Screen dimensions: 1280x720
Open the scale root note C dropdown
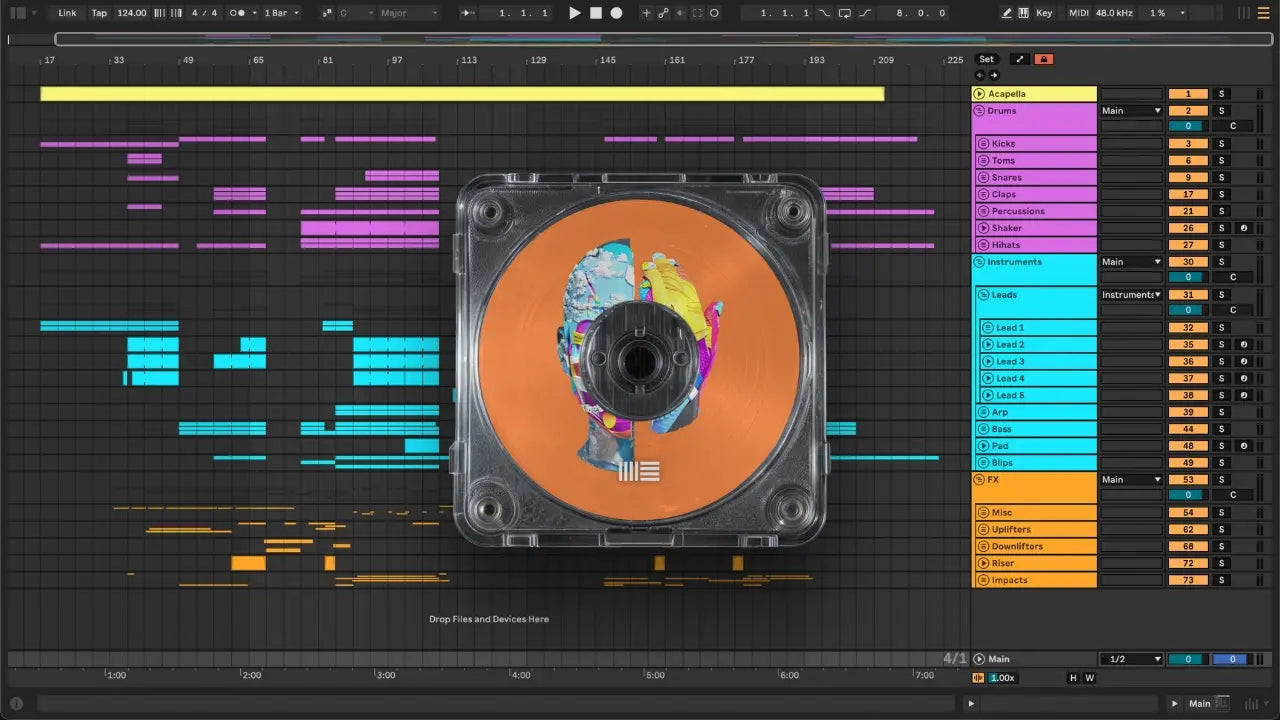coord(355,13)
